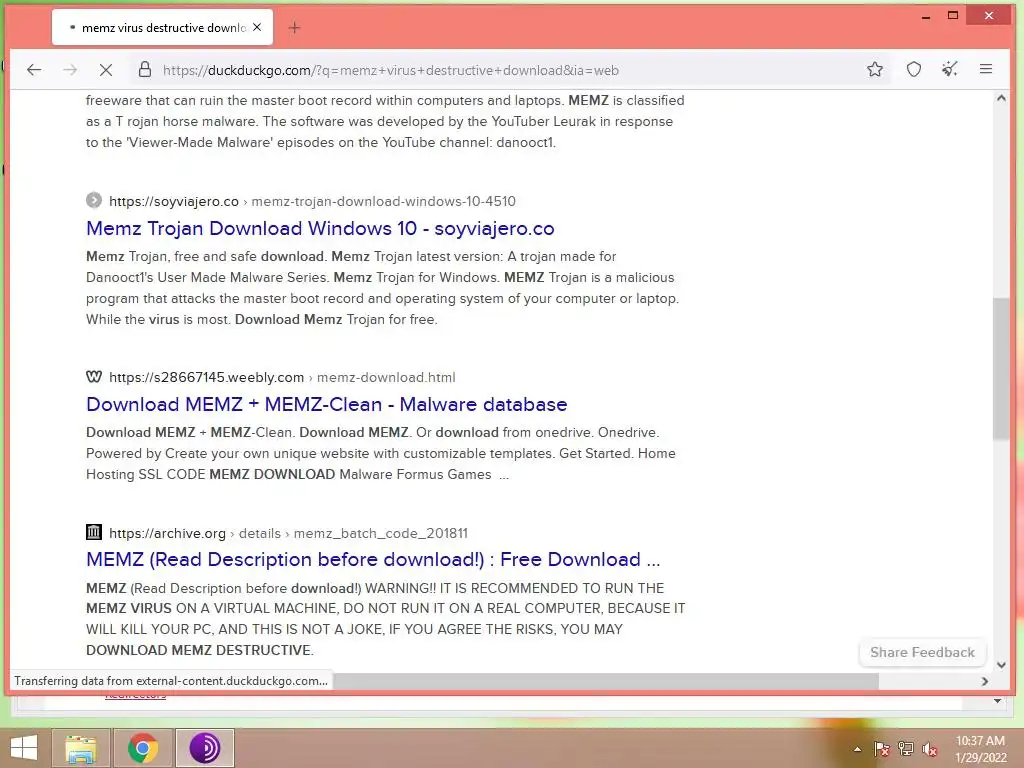Image resolution: width=1024 pixels, height=768 pixels.
Task: Open Download MEMZ + MEMZ-Clean result link
Action: 327,404
